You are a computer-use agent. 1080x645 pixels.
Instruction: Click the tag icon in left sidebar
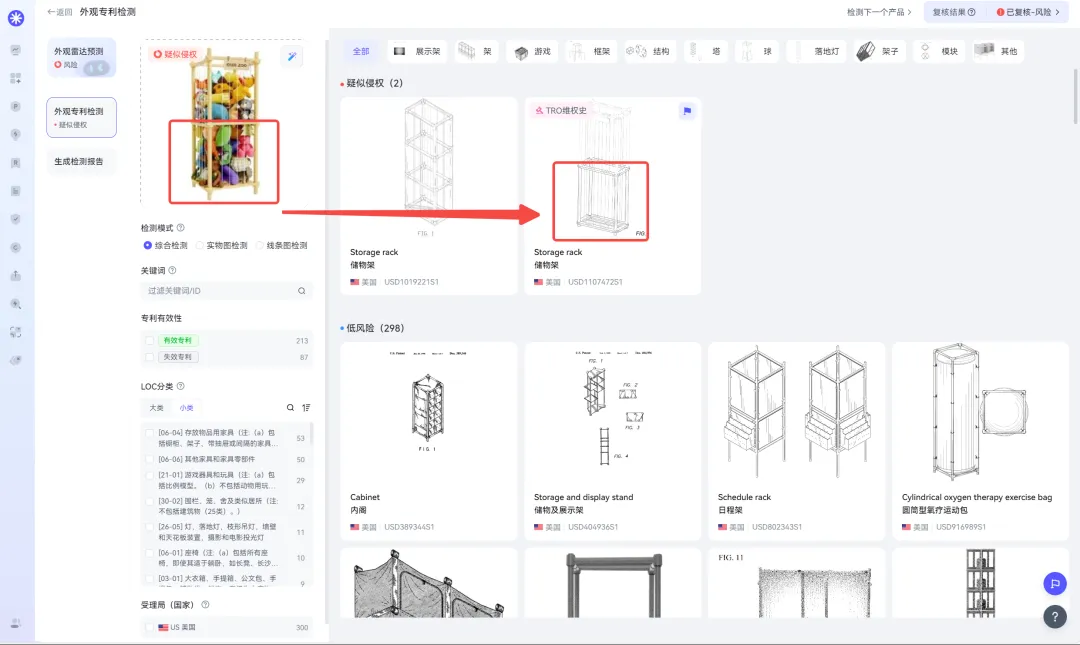point(16,360)
